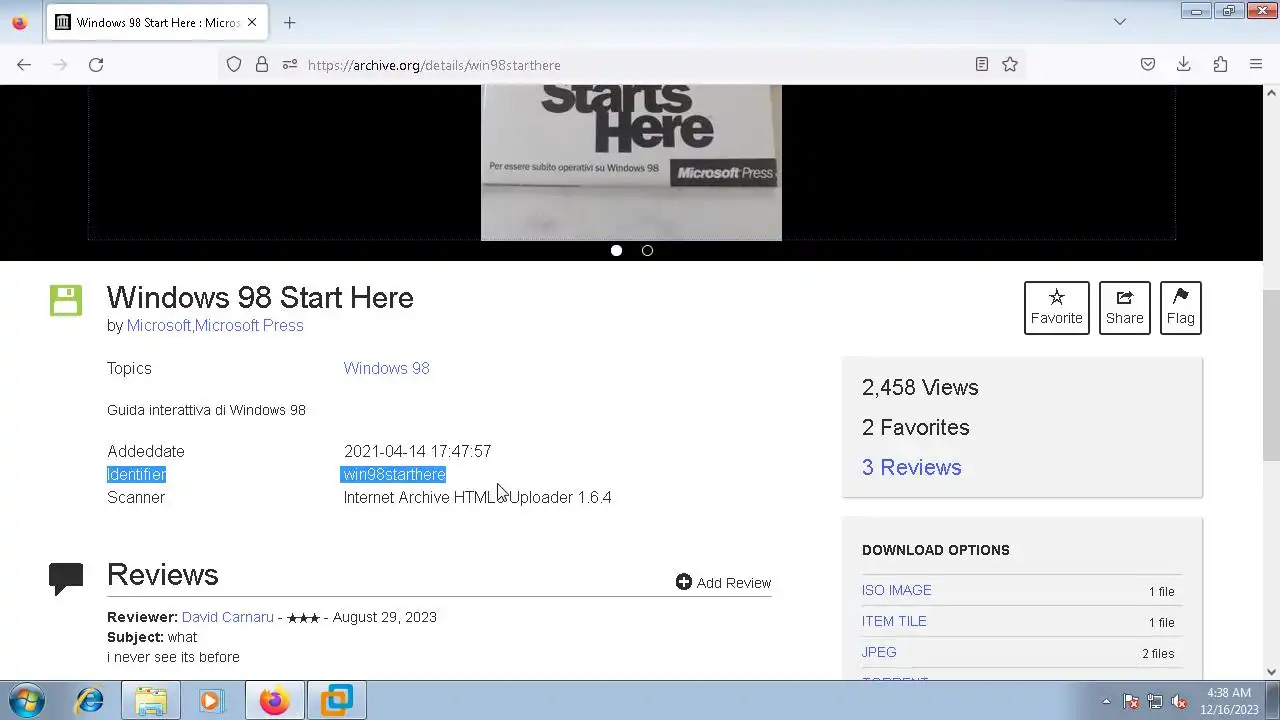Image resolution: width=1280 pixels, height=720 pixels.
Task: Open site permissions icon in address bar
Action: tap(290, 64)
